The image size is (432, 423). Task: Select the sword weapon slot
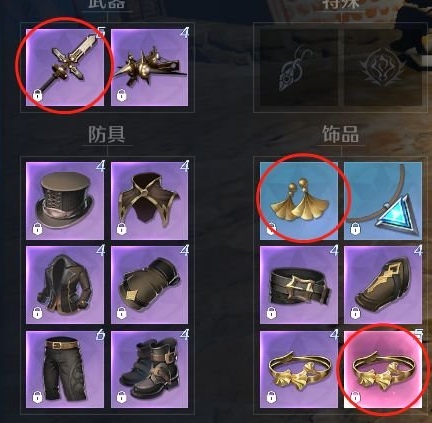click(x=65, y=67)
